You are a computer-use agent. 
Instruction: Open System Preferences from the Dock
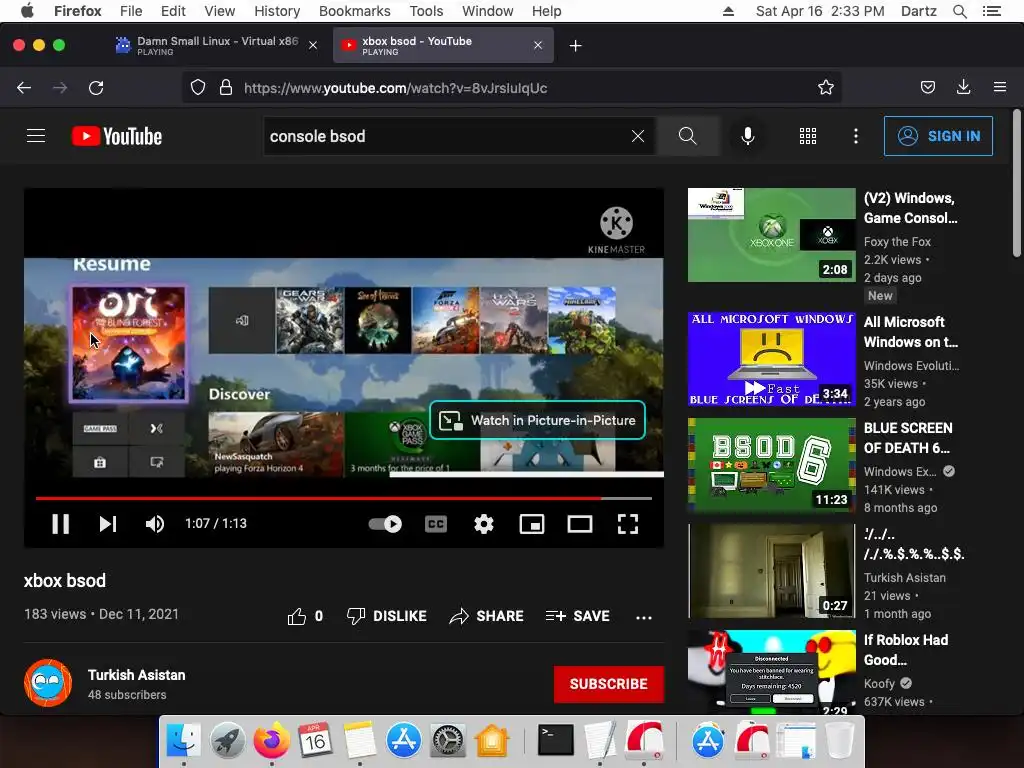[x=448, y=740]
